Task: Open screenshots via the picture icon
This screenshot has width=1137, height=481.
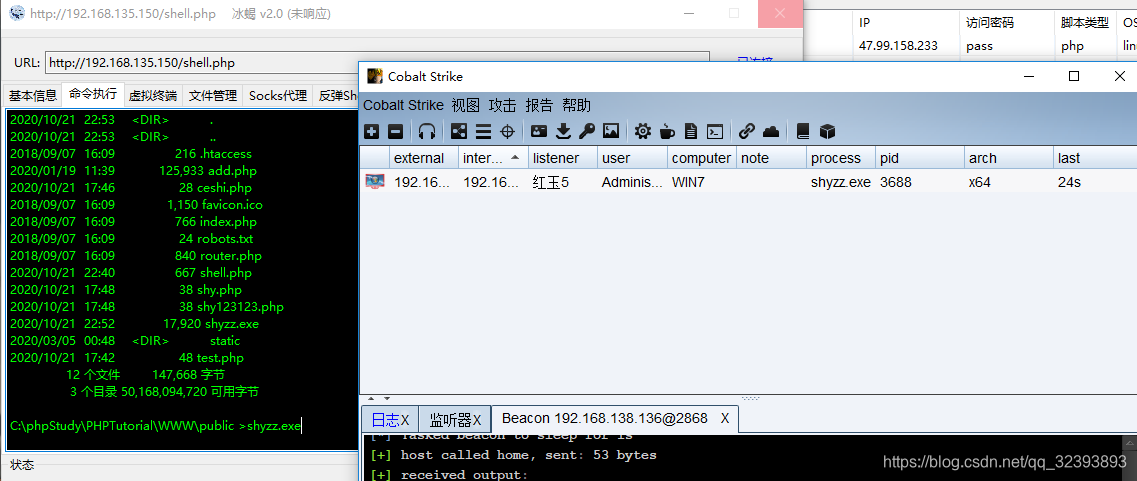Action: click(x=611, y=131)
